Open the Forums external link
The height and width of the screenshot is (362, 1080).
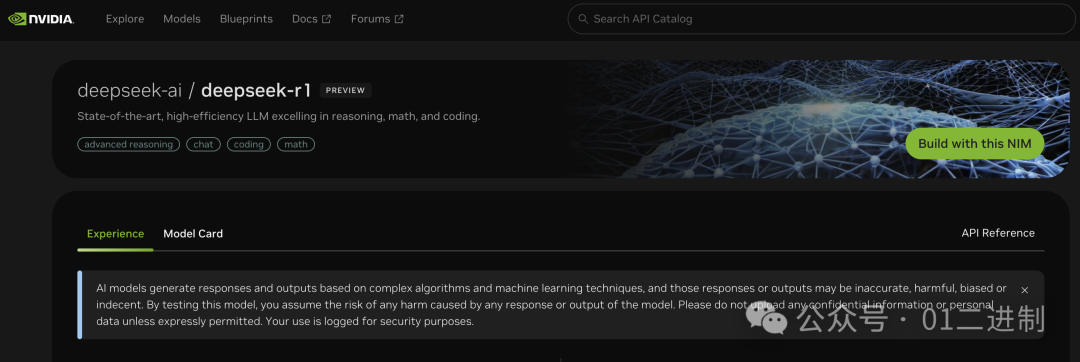[377, 19]
